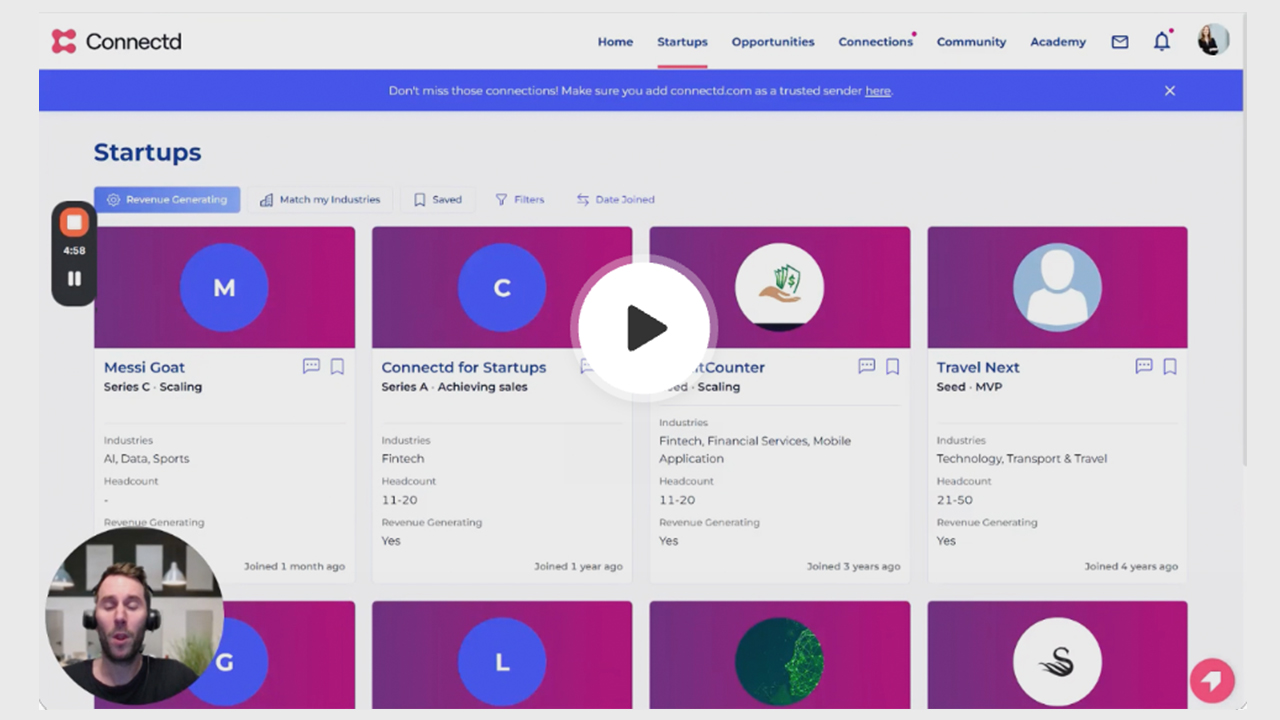The image size is (1280, 720).
Task: Dismiss the blue banner with X
Action: pyautogui.click(x=1170, y=90)
